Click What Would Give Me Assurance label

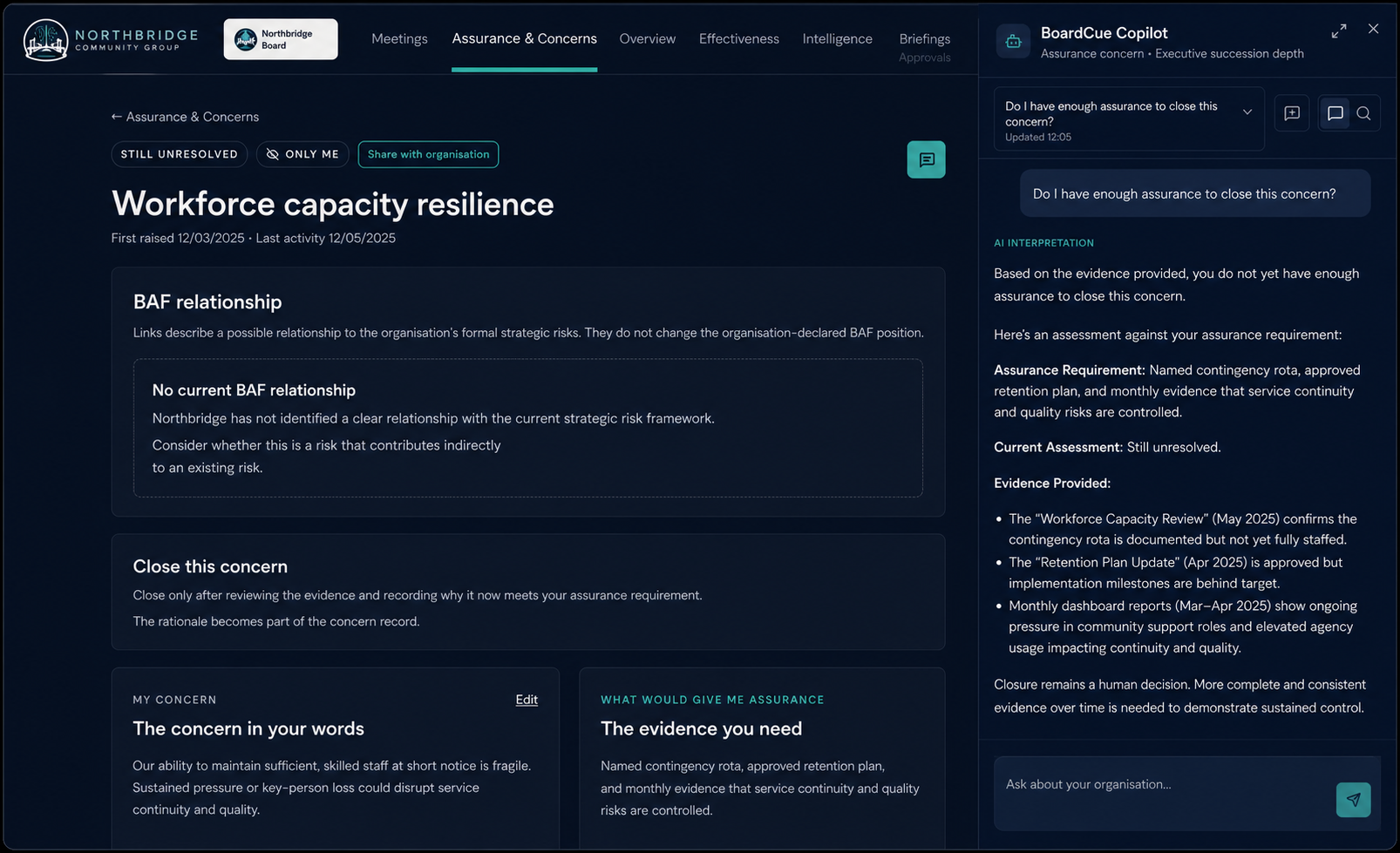712,700
